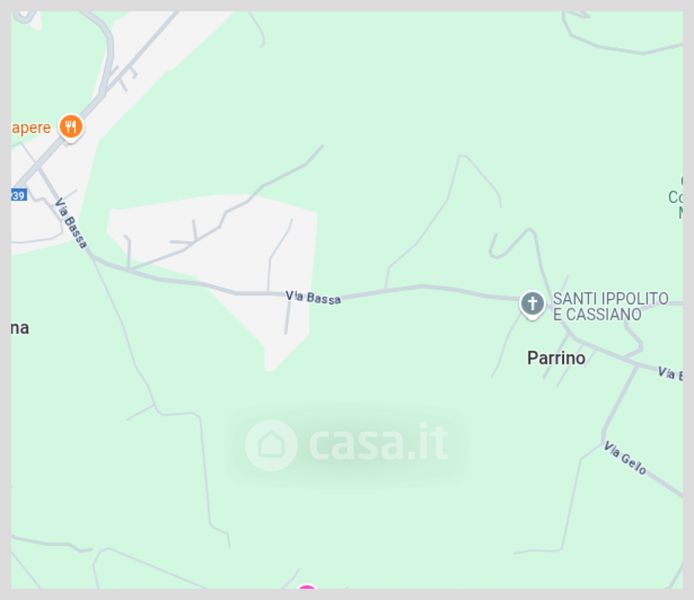Select the green cut-off park label
The height and width of the screenshot is (600, 694).
[676, 197]
